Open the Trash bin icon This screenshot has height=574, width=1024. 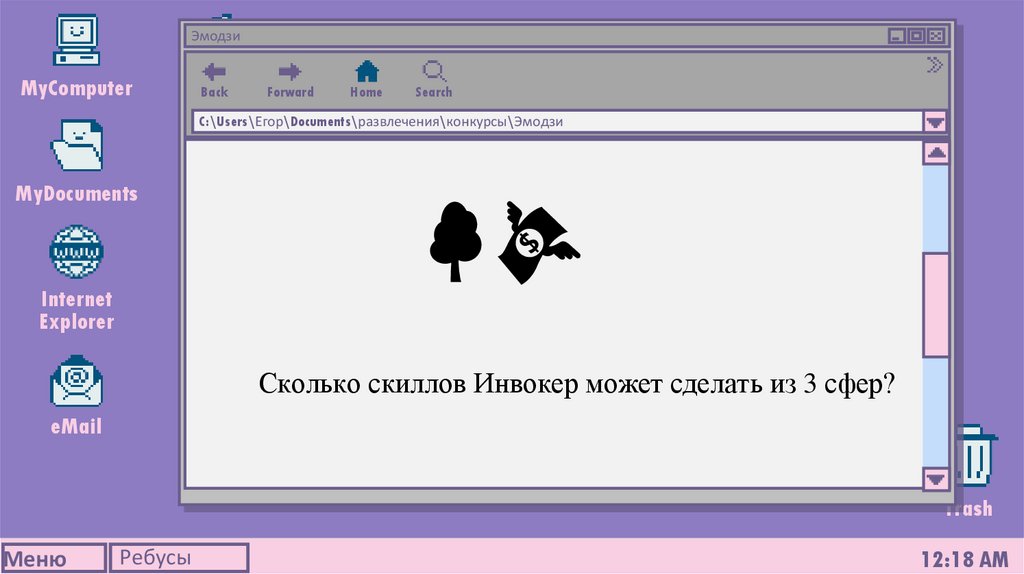(977, 455)
